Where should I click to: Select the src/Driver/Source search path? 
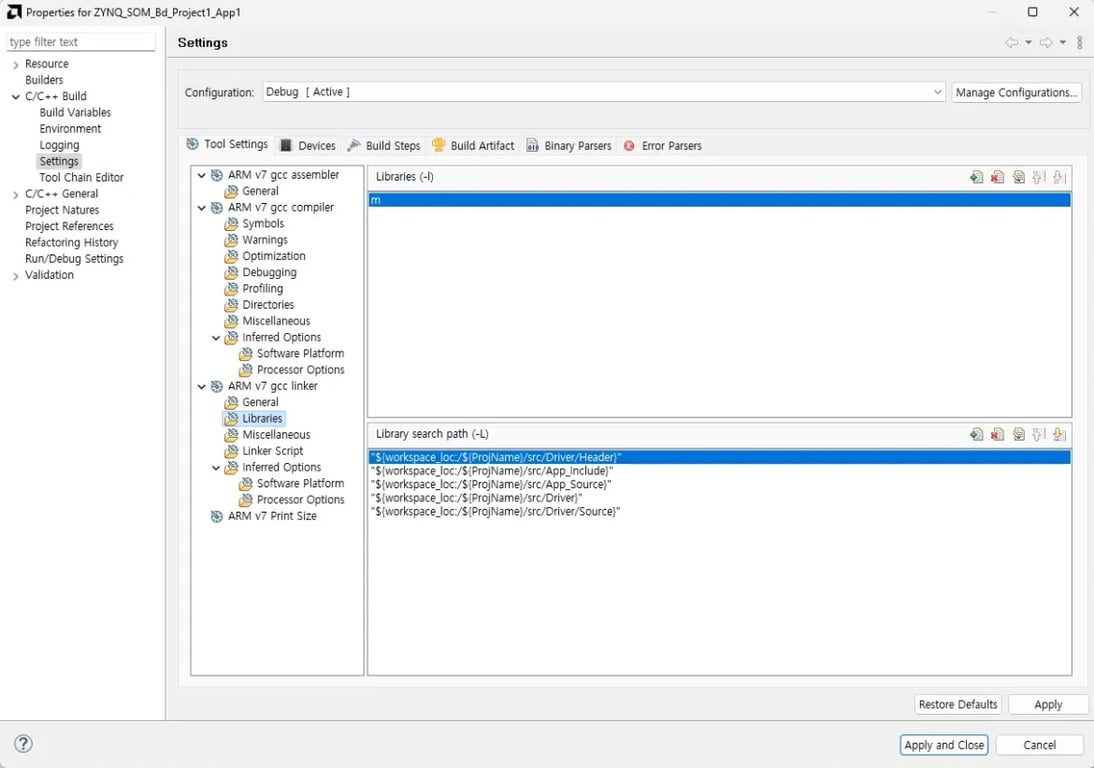[719, 511]
